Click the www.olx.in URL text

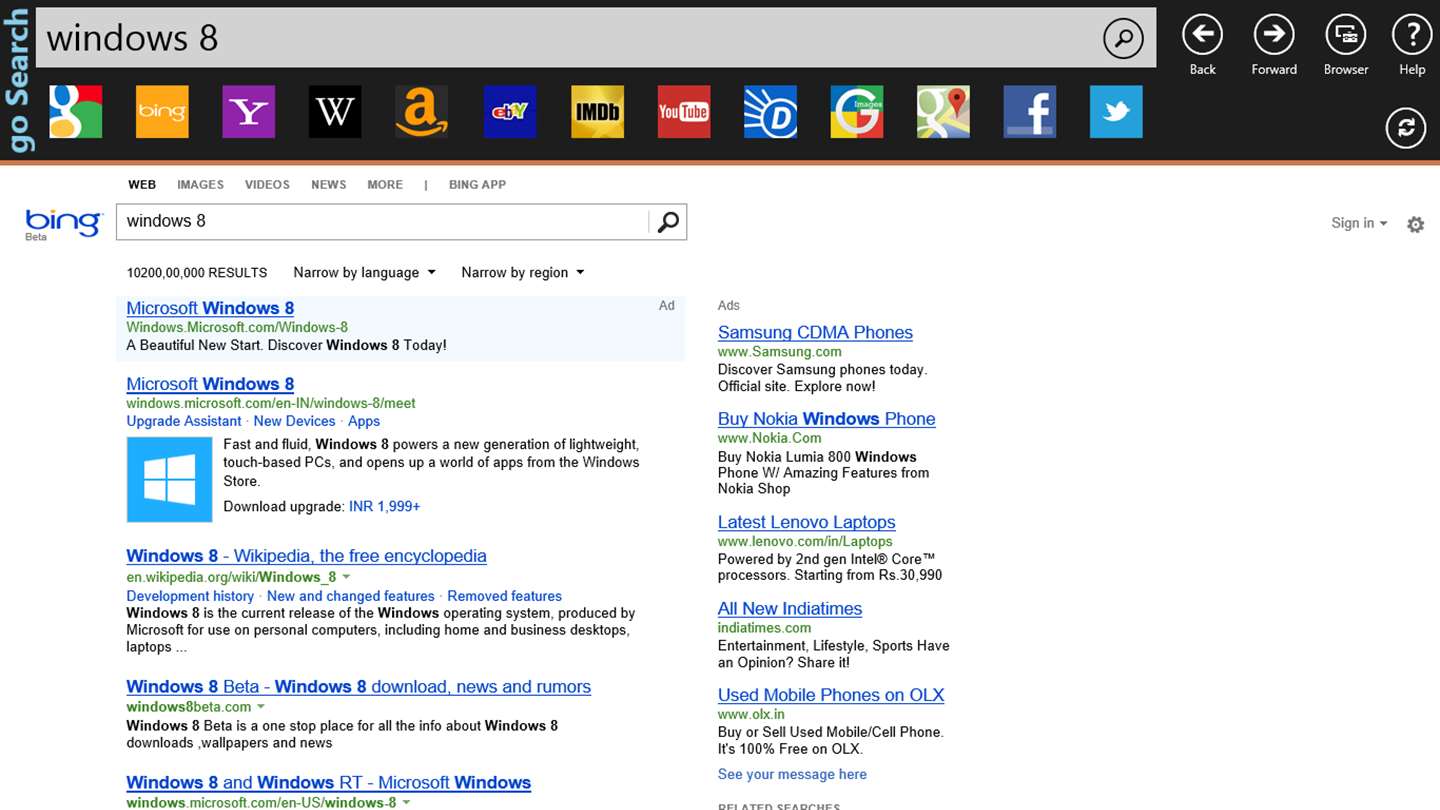coord(751,714)
